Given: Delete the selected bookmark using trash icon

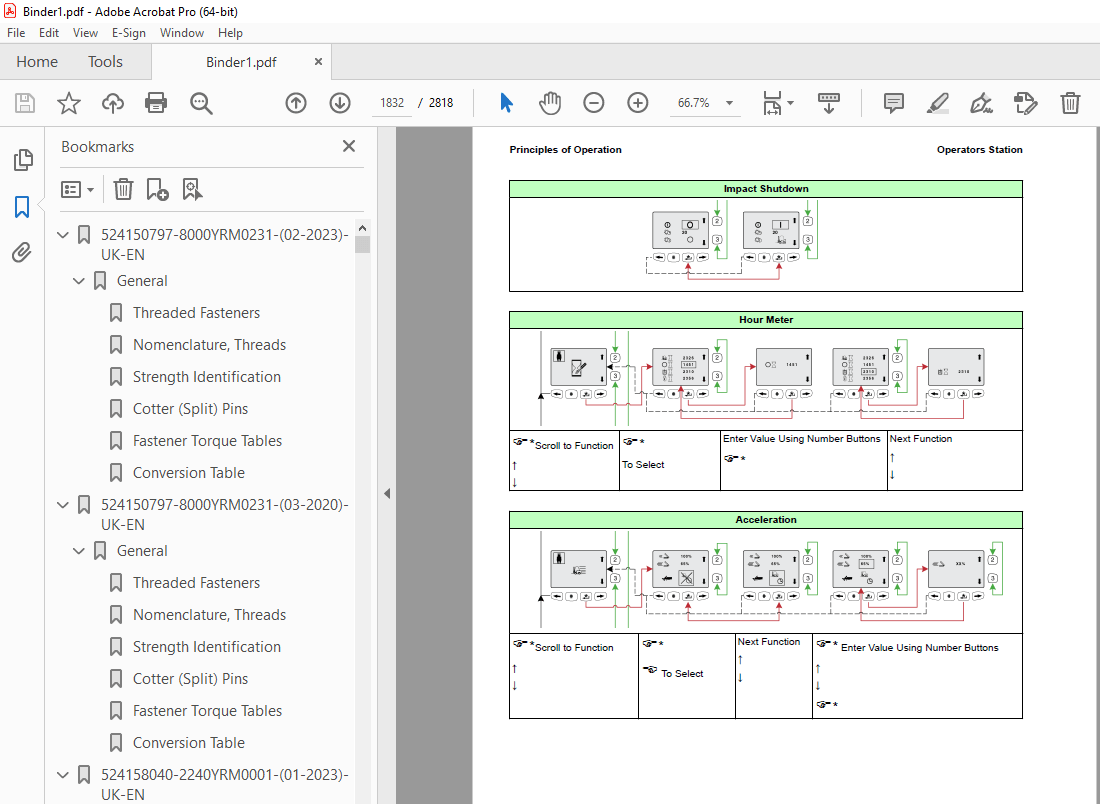Looking at the screenshot, I should coord(122,189).
